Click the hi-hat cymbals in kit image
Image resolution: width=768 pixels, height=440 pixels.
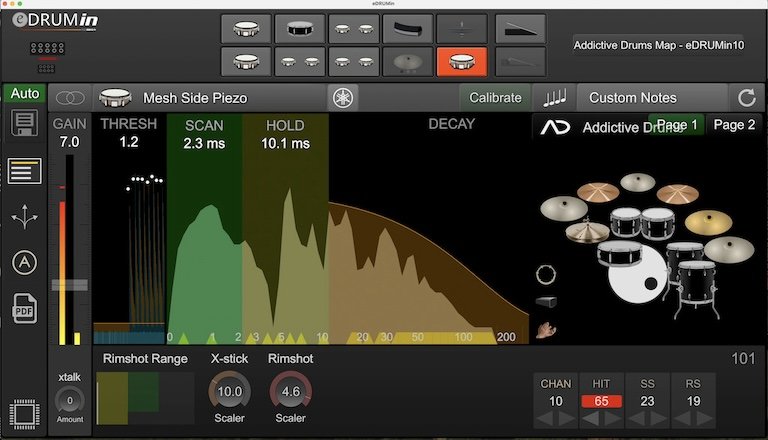[587, 231]
